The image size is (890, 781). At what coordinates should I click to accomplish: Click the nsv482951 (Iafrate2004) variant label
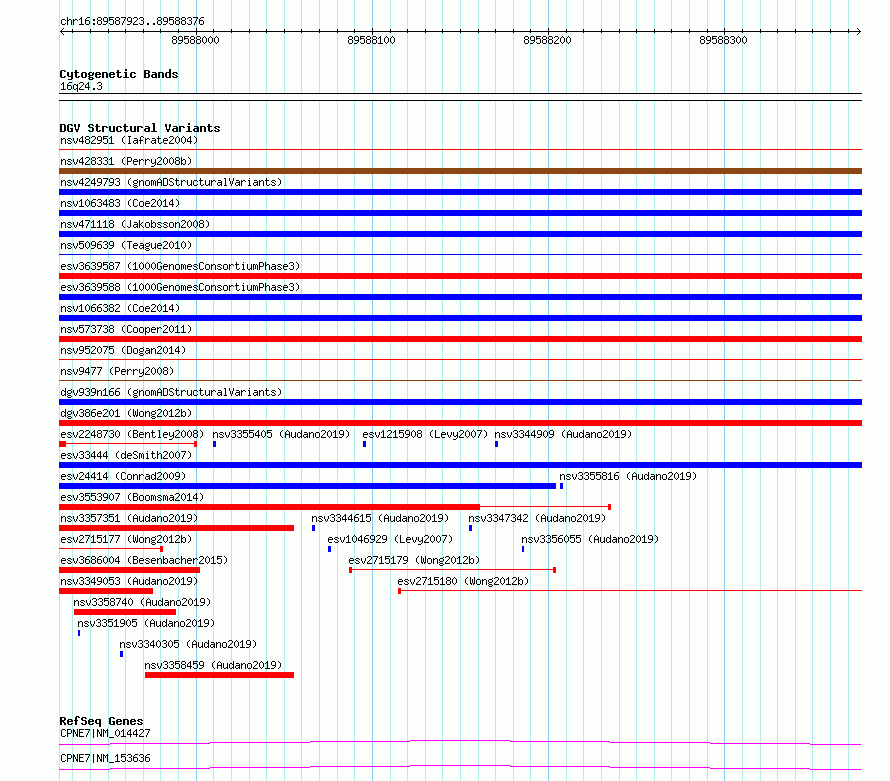pos(129,140)
